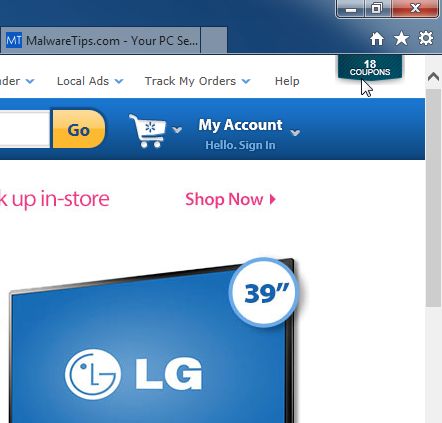Click the Shop Now link
This screenshot has height=423, width=442.
[231, 199]
